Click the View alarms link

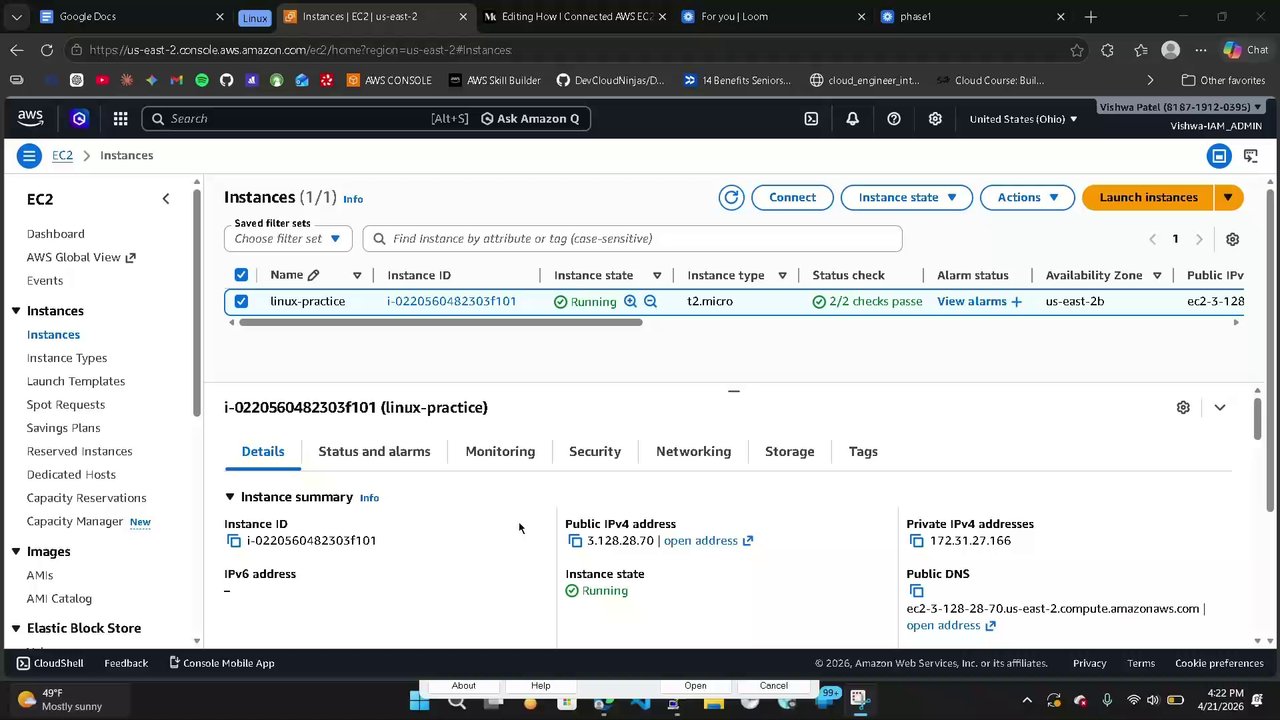pos(979,301)
